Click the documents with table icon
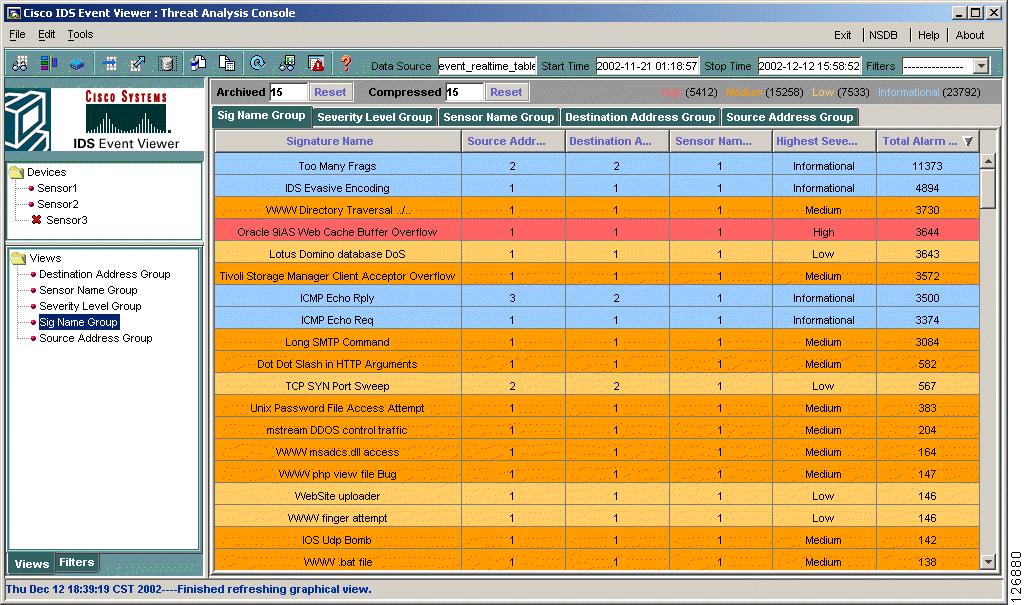The image size is (1025, 605). pos(227,63)
